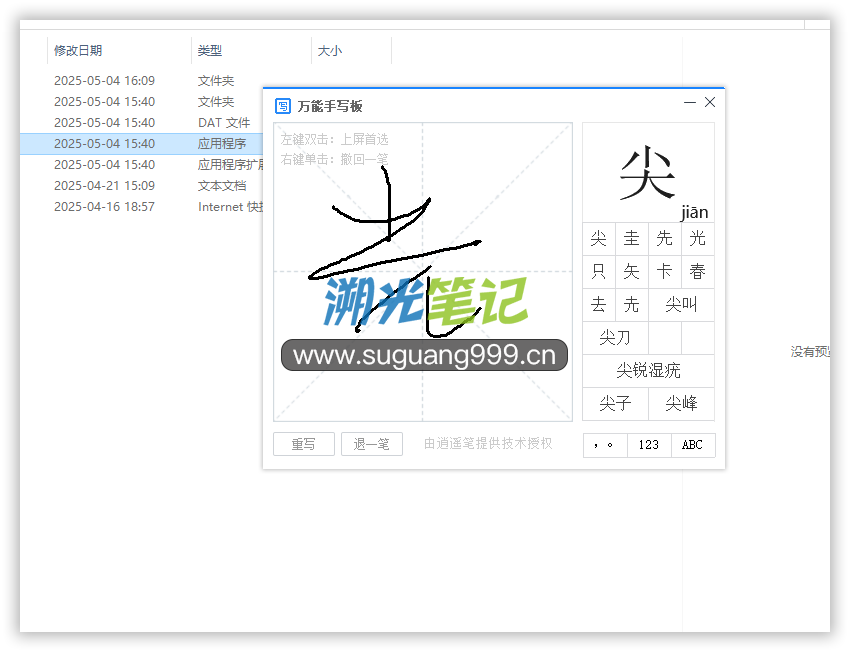
Task: Click the 万能手写板 app icon in the title bar
Action: click(x=283, y=106)
